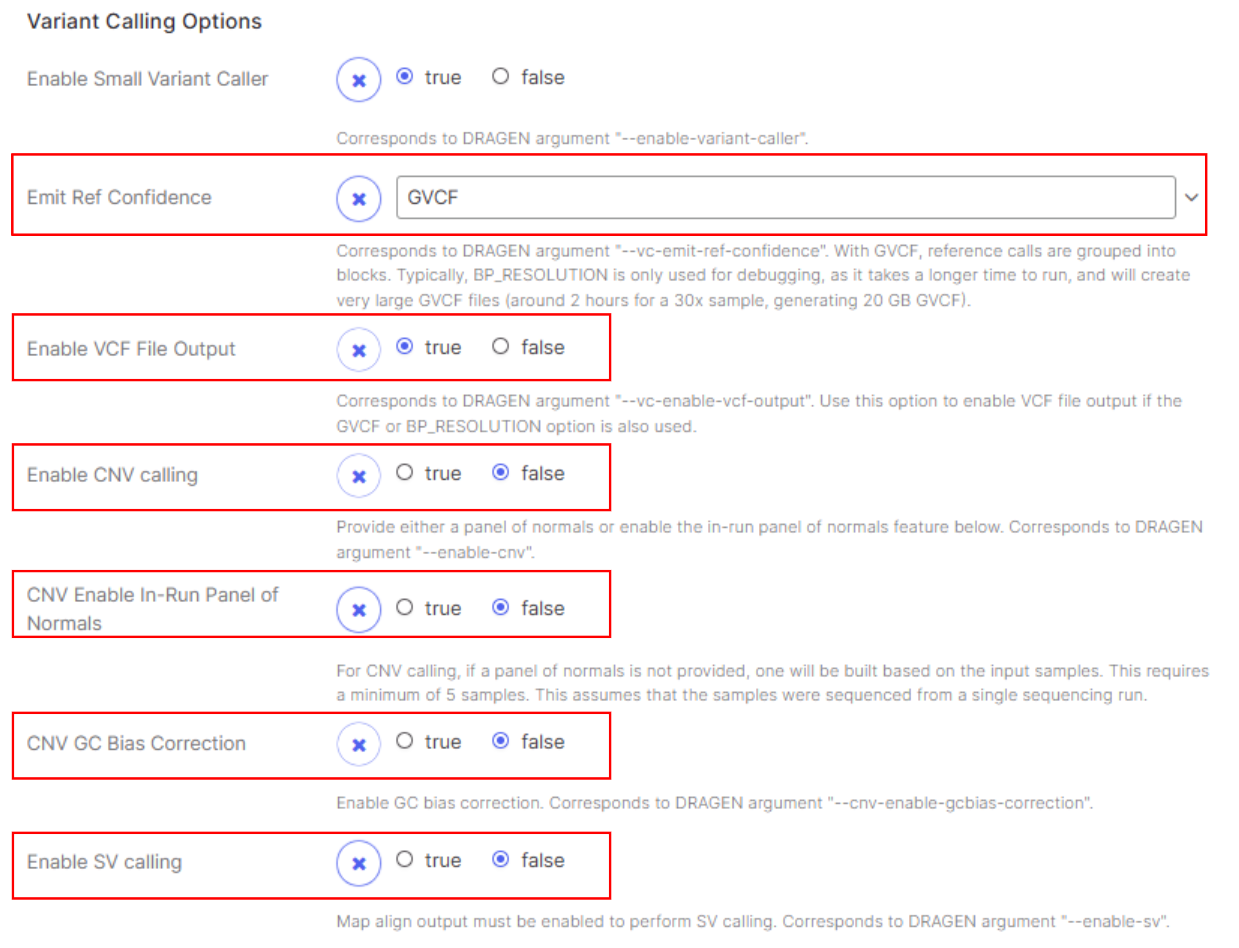Select true for Enable Small Variant Caller
1239x948 pixels.
click(x=405, y=77)
